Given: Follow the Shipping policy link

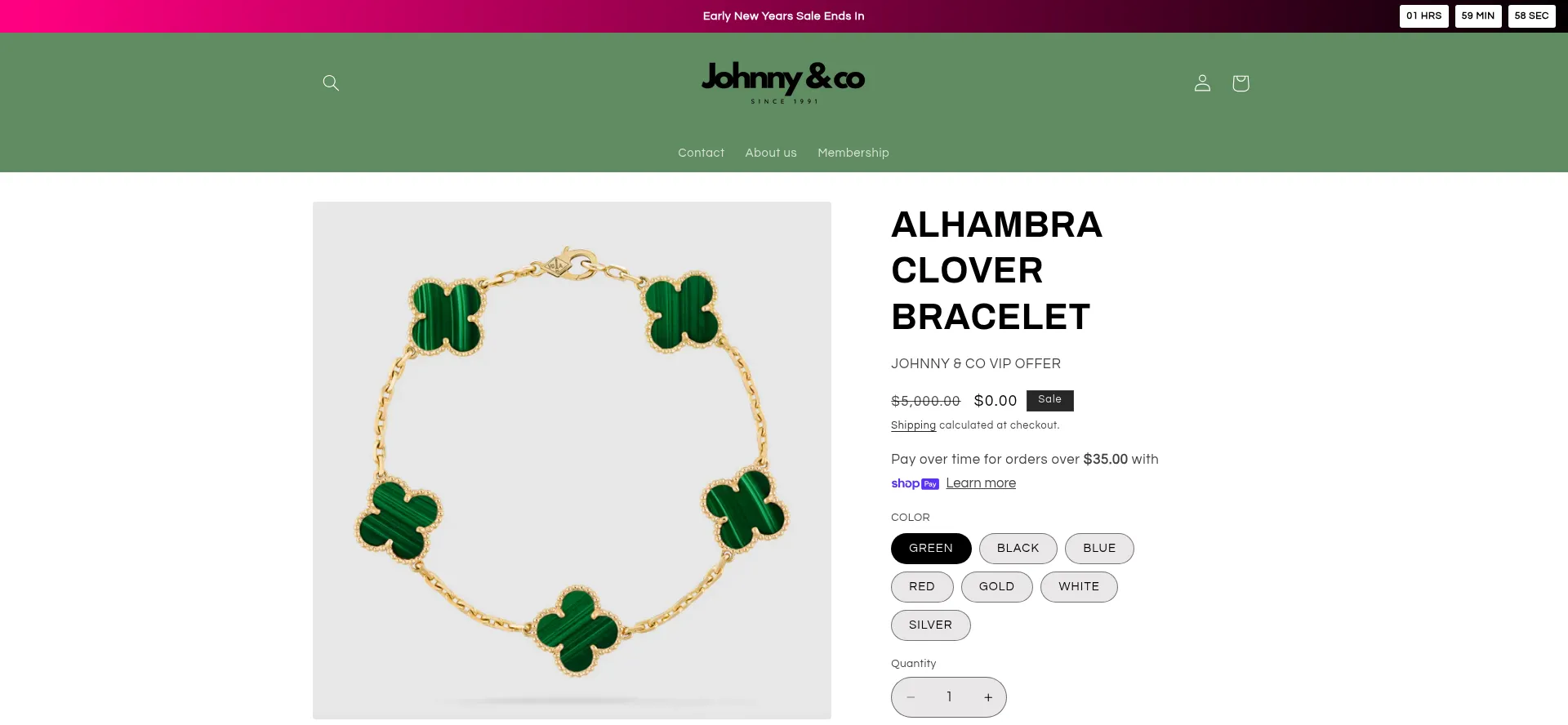Looking at the screenshot, I should 913,425.
